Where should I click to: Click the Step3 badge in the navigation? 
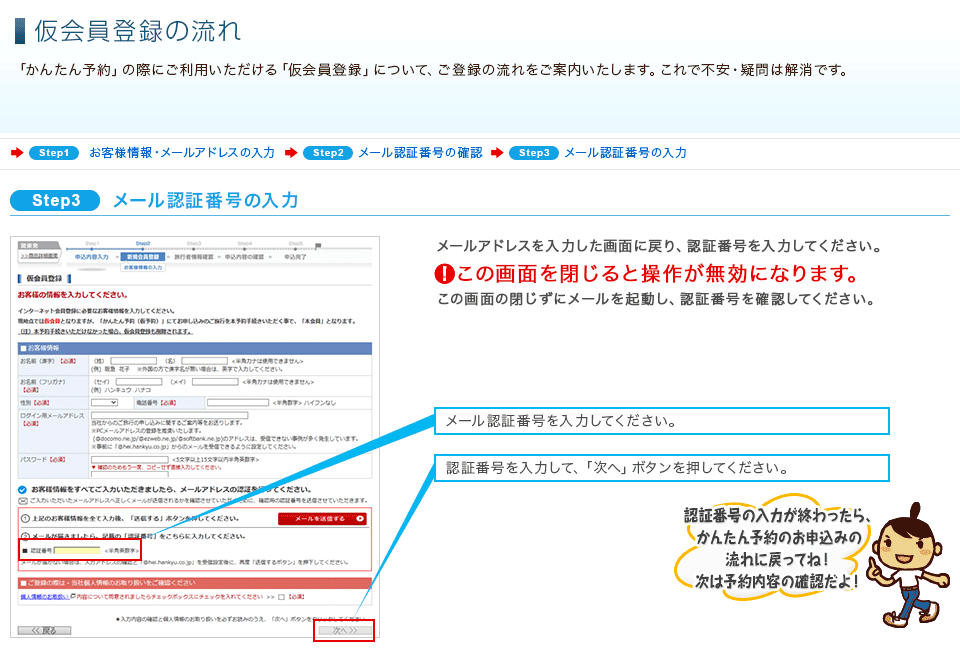[534, 153]
